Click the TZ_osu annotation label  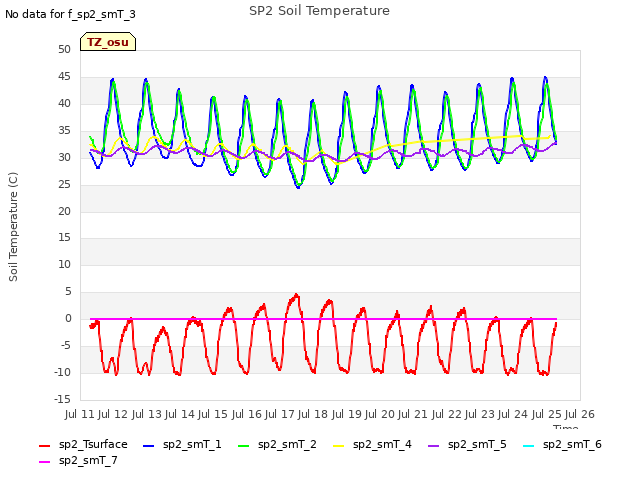108,42
